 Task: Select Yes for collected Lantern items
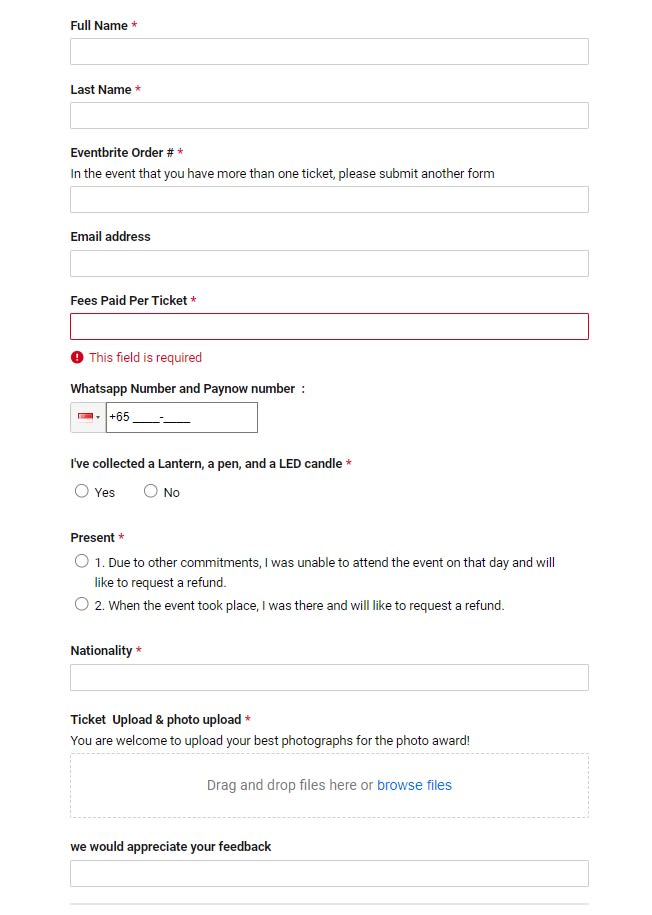(82, 491)
